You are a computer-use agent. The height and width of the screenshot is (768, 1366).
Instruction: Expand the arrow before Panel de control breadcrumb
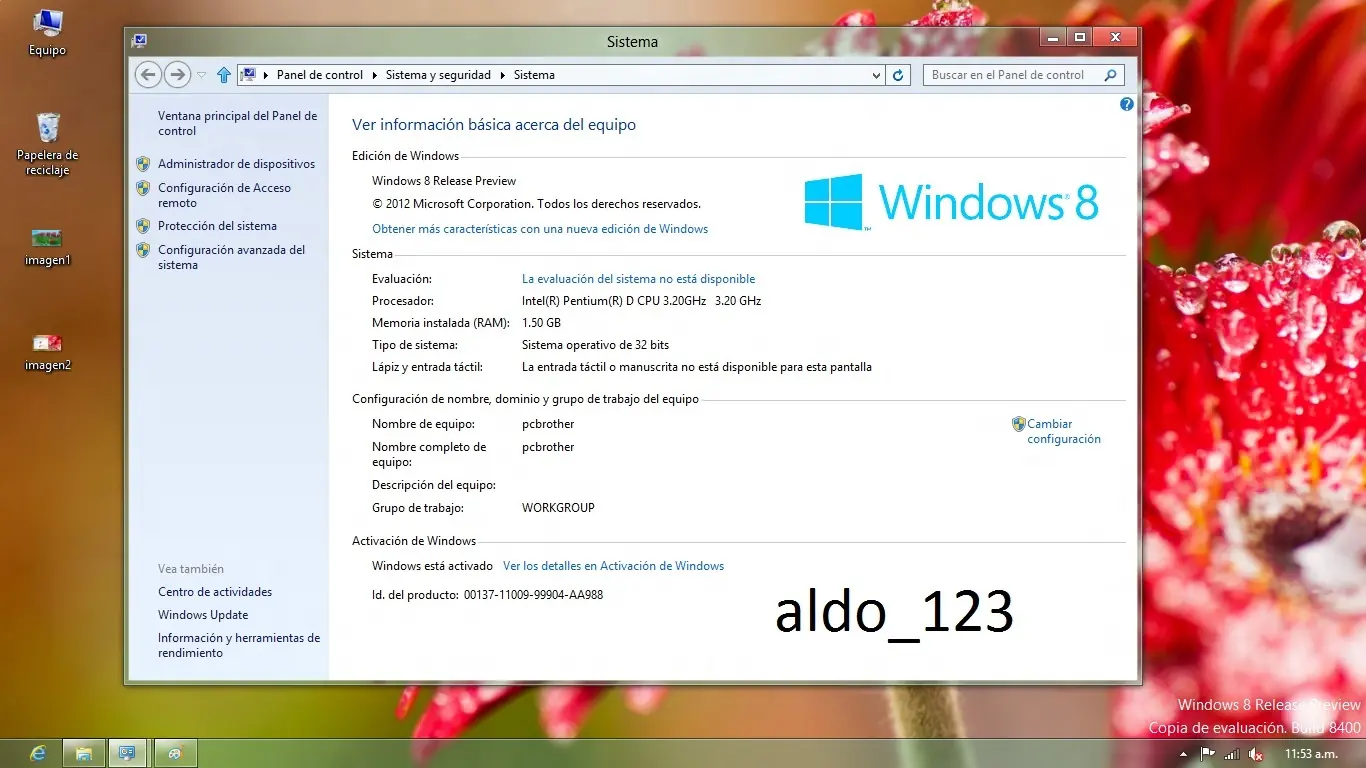click(x=266, y=75)
